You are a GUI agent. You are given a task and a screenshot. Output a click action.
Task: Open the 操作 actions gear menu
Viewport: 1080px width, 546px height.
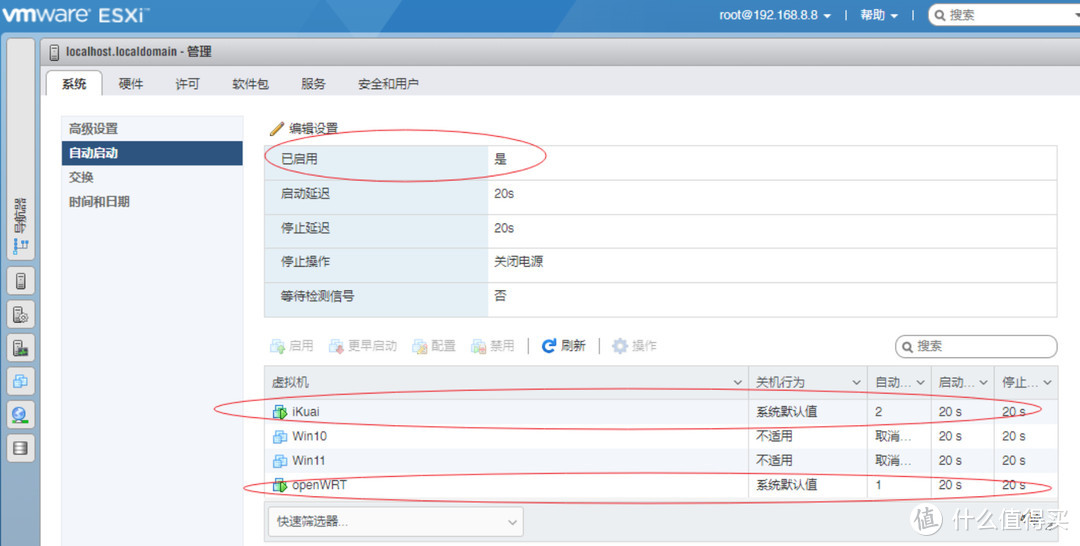pyautogui.click(x=634, y=346)
